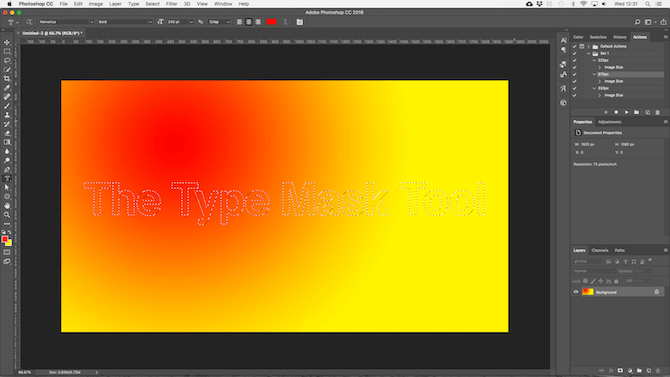
Task: Open the Helvetica font family dropdown
Action: 66,22
